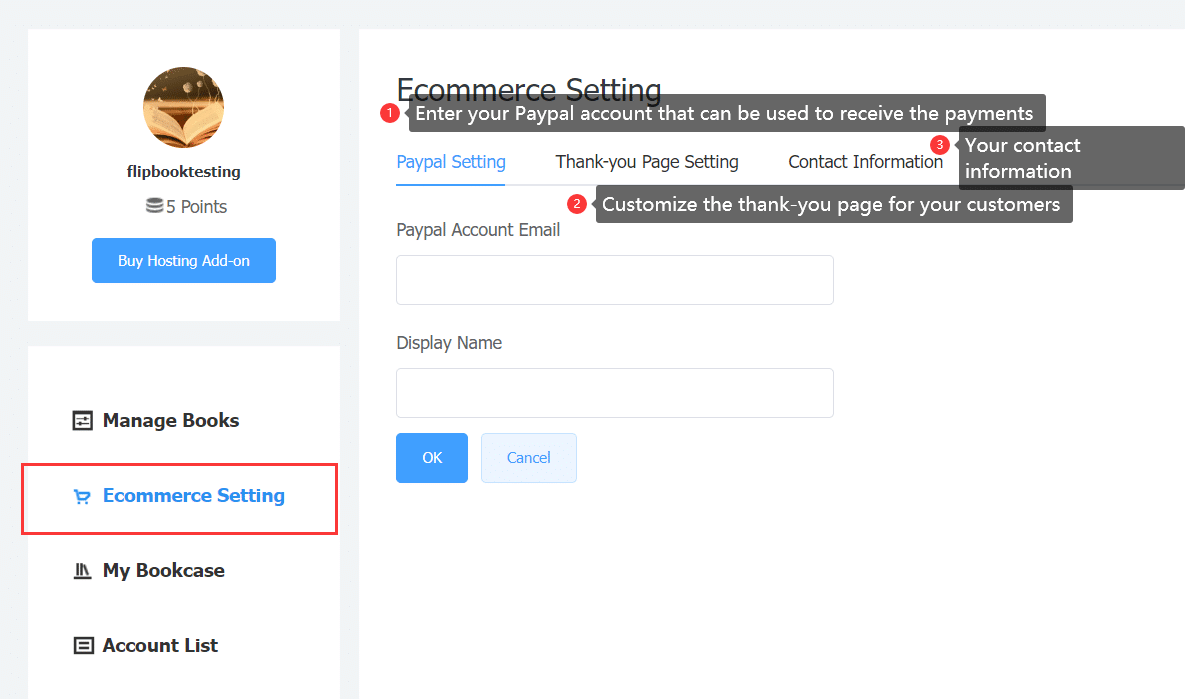Click the Buy Hosting Add-on button
Image resolution: width=1185 pixels, height=699 pixels.
click(x=184, y=261)
